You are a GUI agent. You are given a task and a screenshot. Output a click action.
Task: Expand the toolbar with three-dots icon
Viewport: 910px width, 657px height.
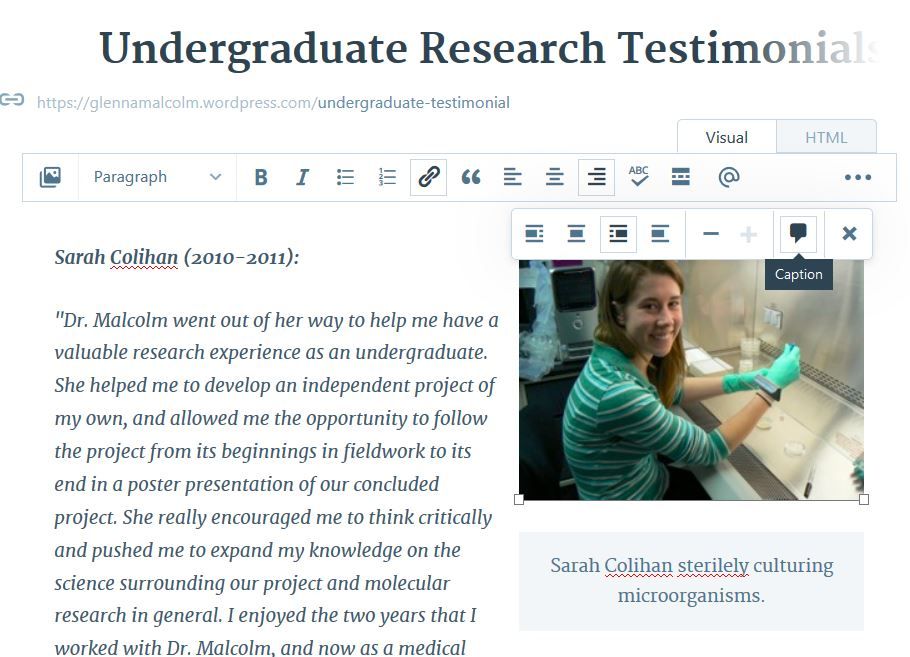858,178
